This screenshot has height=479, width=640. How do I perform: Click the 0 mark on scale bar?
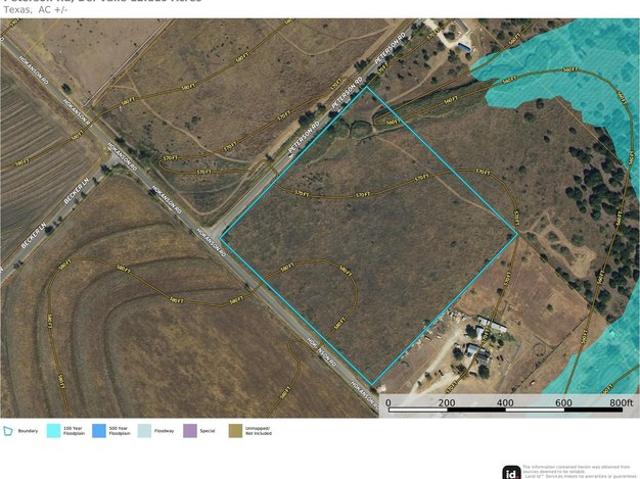(x=388, y=402)
